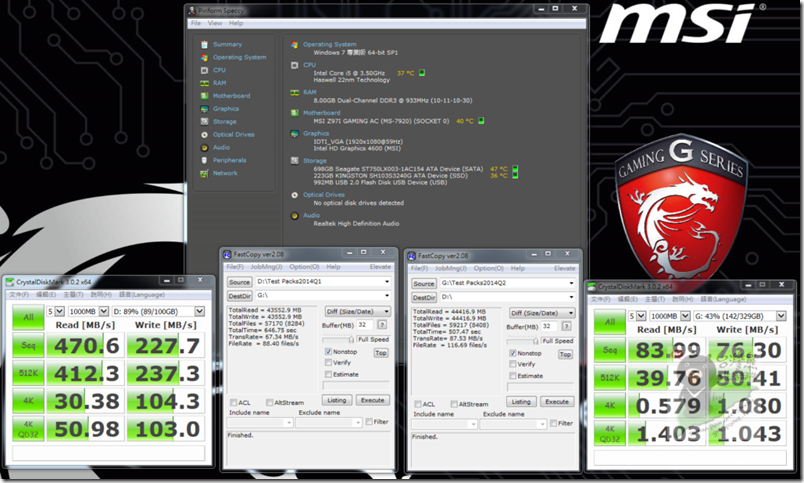
Task: Click Graphics monitor icon in summary pane
Action: point(294,133)
